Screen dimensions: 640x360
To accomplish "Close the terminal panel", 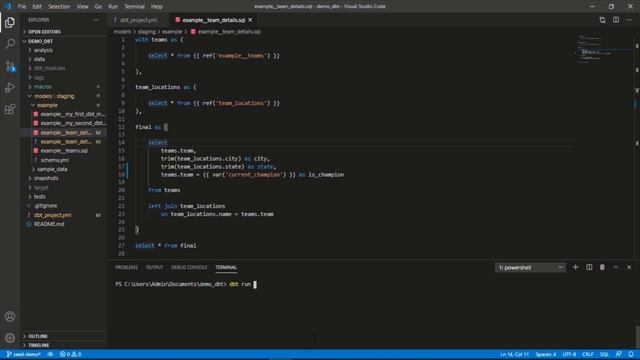I will pos(629,267).
